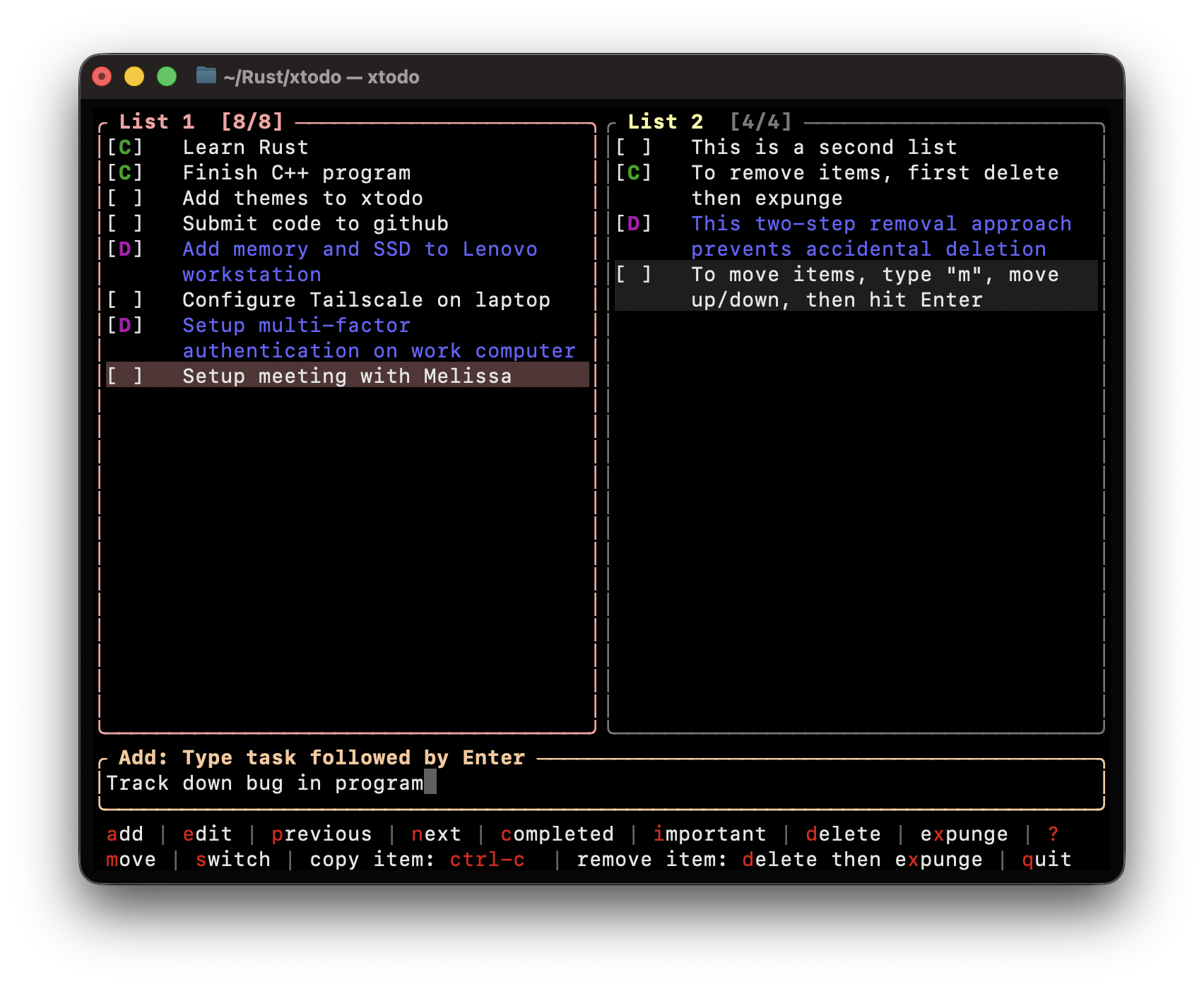Image resolution: width=1204 pixels, height=989 pixels.
Task: Select the List 2 panel title
Action: 666,122
